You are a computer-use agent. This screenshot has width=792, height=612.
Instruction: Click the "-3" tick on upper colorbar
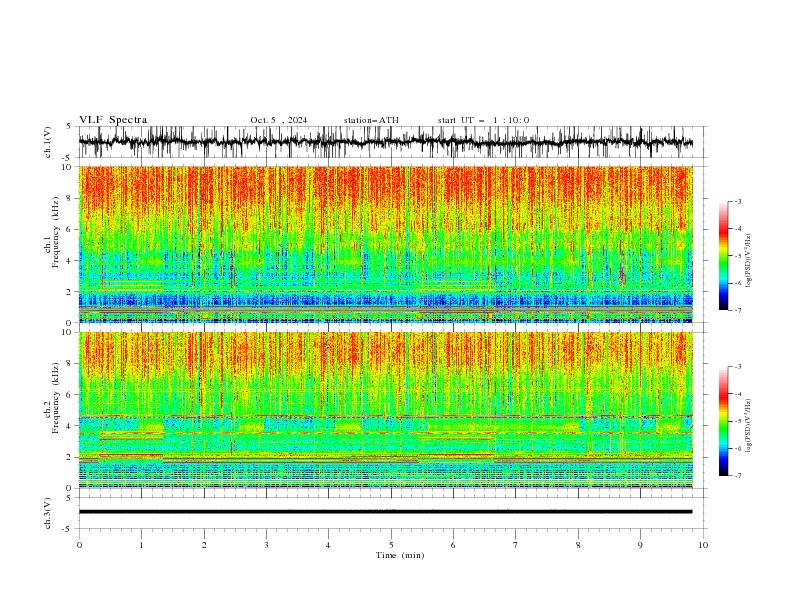737,201
